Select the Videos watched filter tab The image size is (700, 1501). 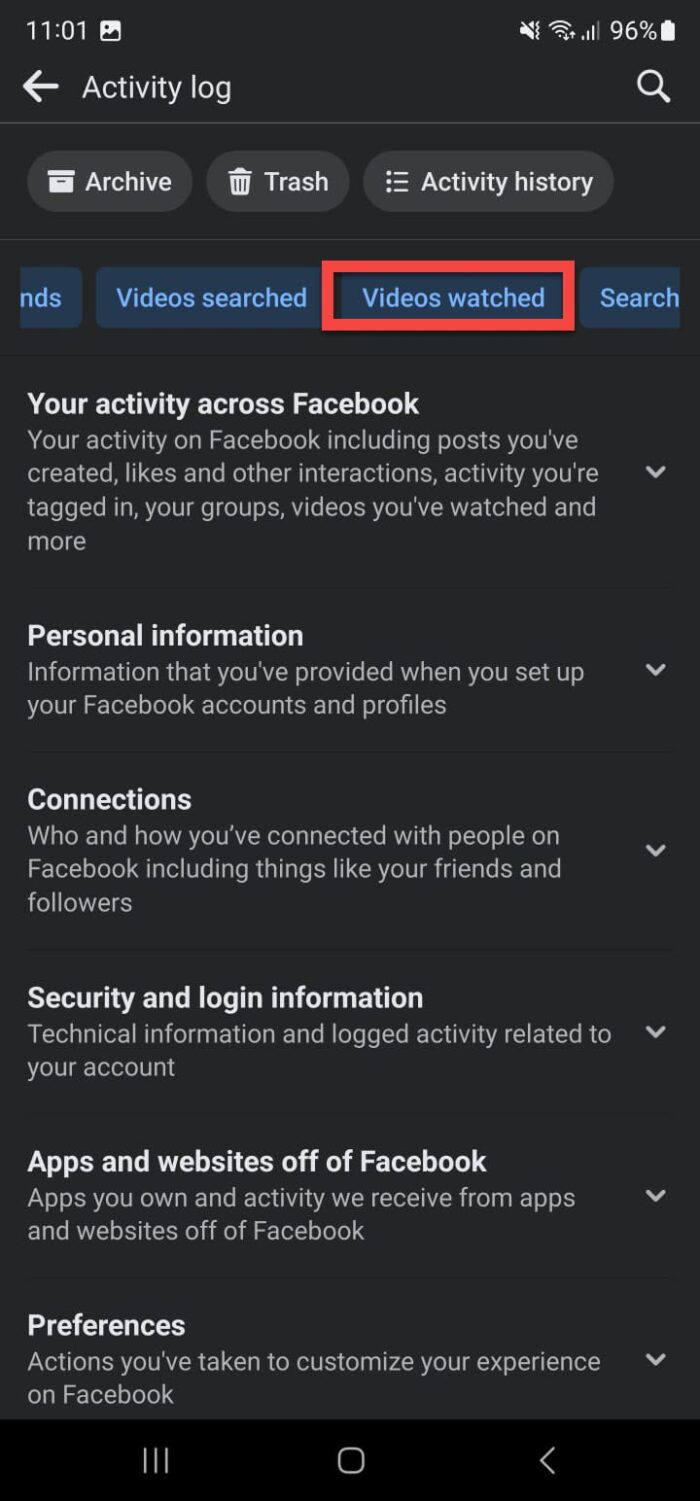point(453,298)
